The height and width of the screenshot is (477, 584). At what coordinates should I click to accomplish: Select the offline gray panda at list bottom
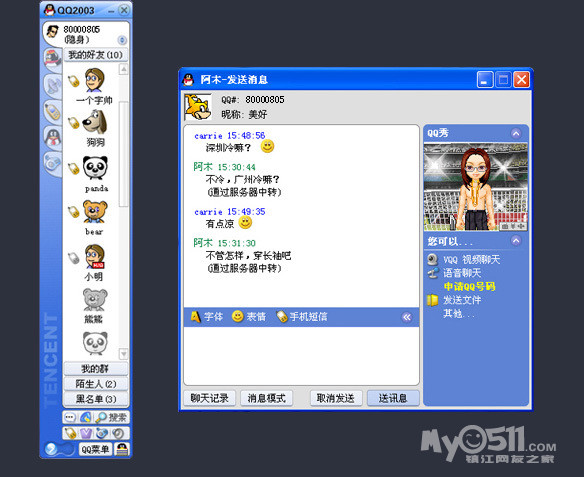95,343
